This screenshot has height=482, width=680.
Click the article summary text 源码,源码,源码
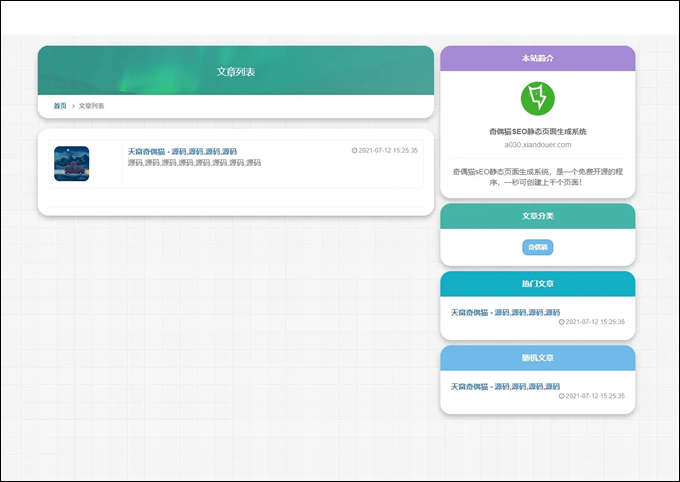(x=194, y=162)
